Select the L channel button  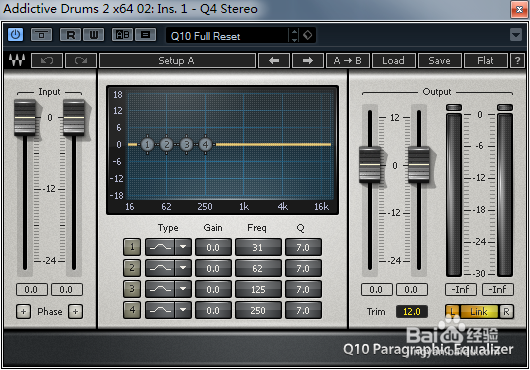click(x=452, y=311)
